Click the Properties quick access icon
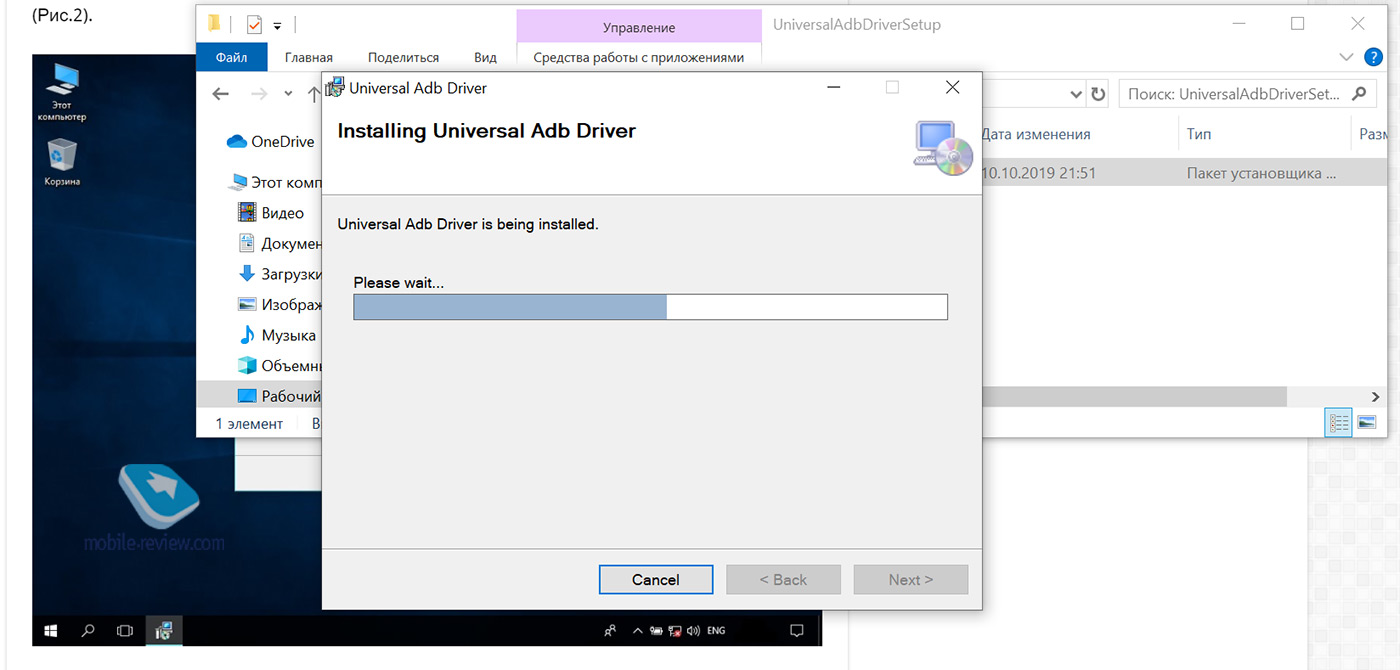Screen dimensions: 1400x670 point(254,25)
